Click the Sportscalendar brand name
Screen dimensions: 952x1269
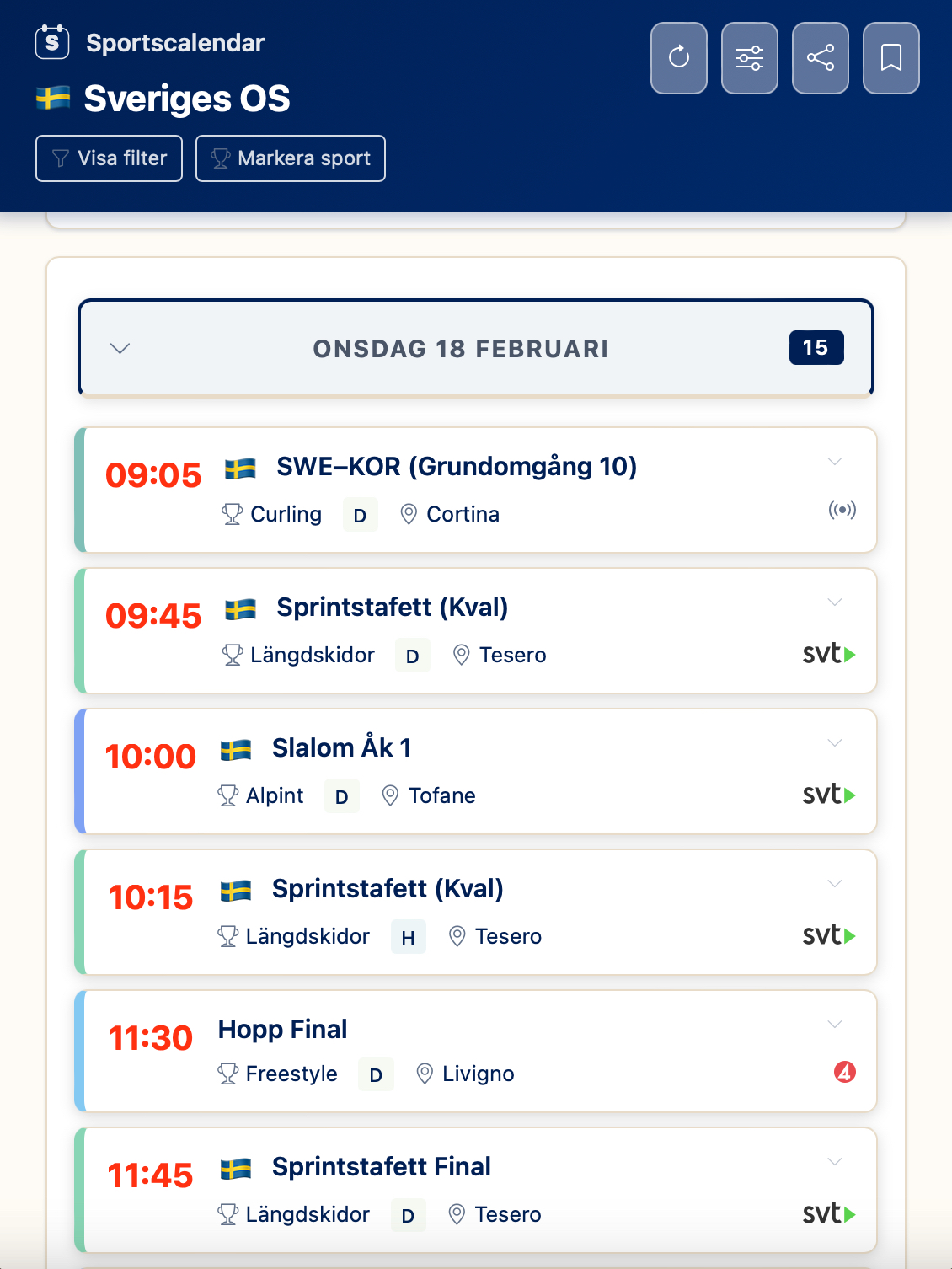pos(175,43)
